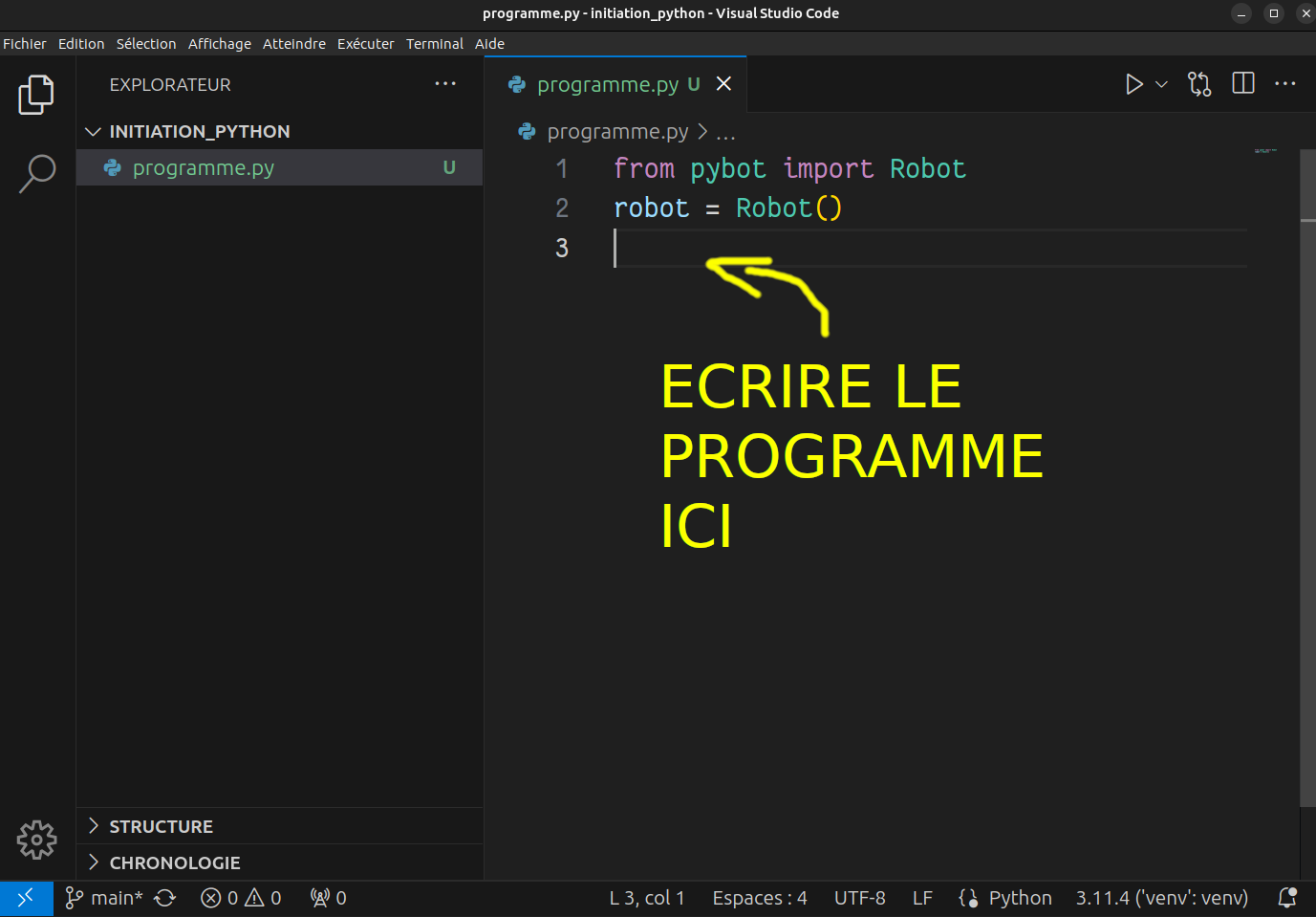Change file encoding UTF-8
The image size is (1316, 917).
[860, 898]
